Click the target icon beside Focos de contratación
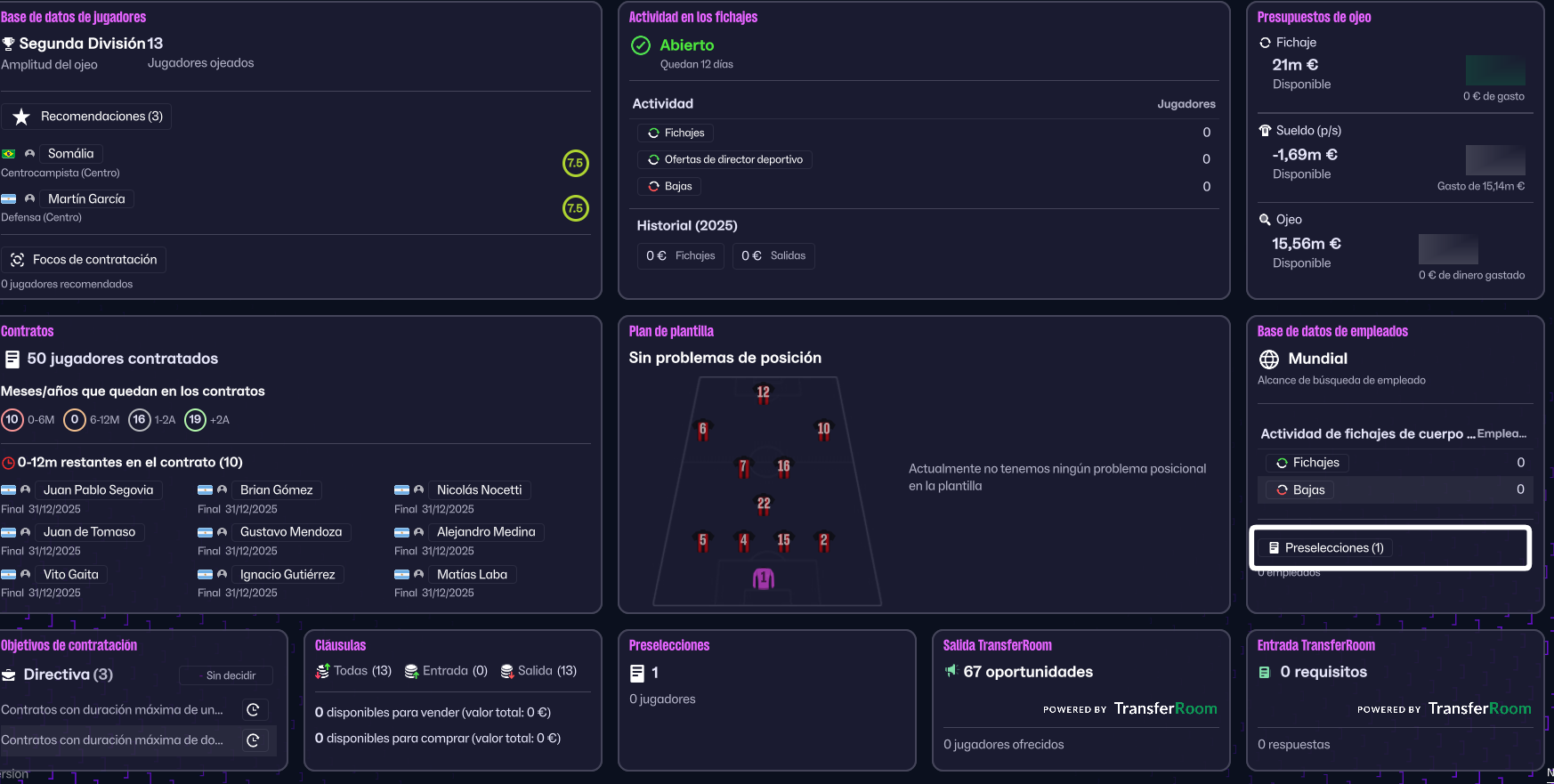1554x784 pixels. tap(17, 260)
